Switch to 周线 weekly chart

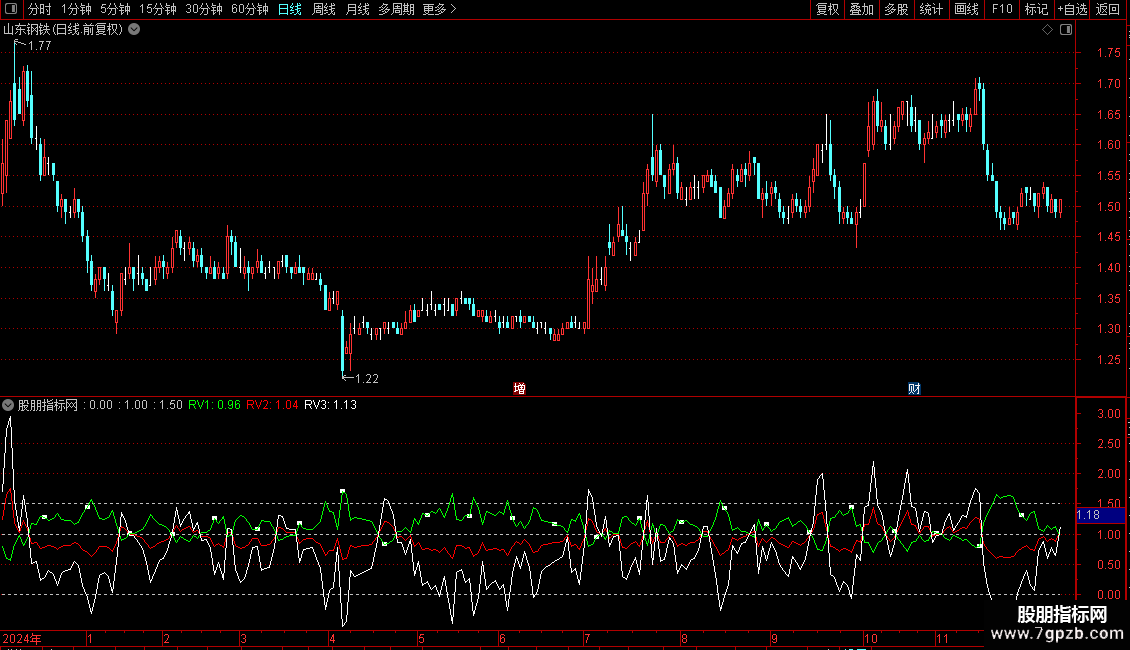click(324, 9)
